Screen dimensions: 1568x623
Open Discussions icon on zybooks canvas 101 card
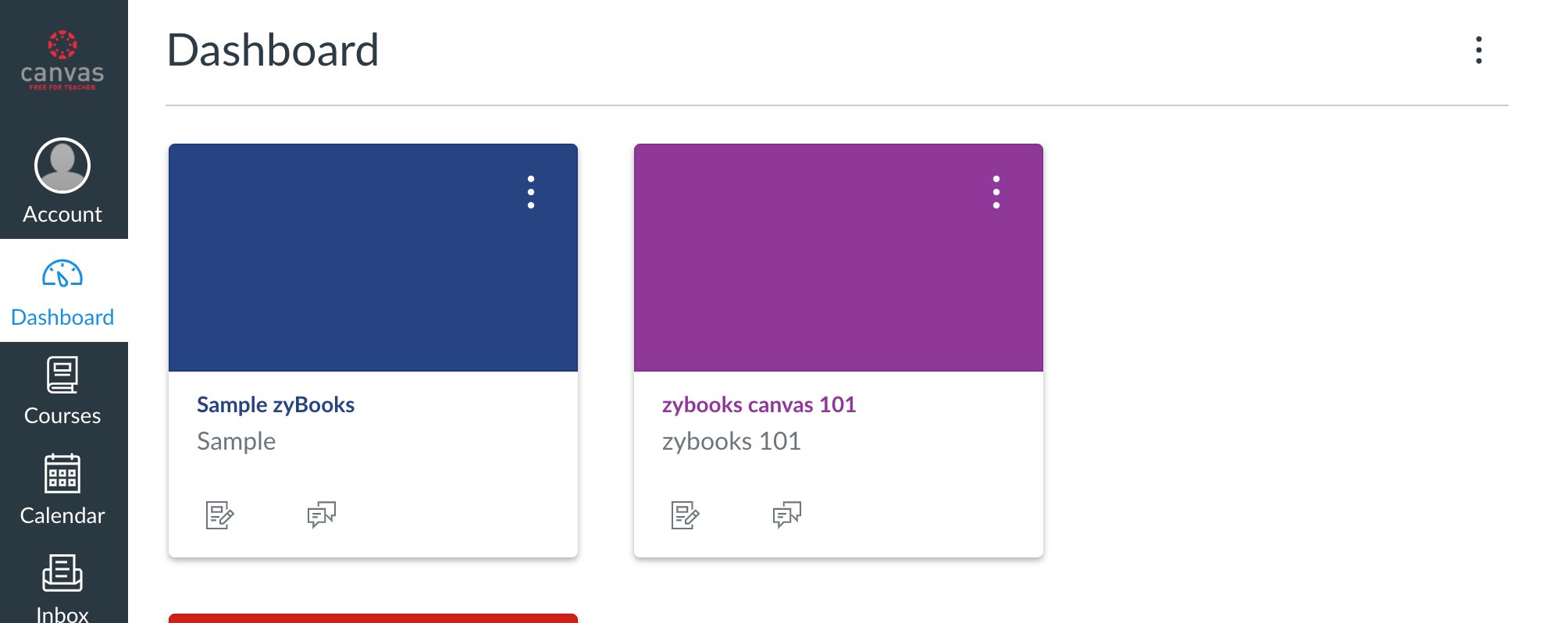pos(787,515)
